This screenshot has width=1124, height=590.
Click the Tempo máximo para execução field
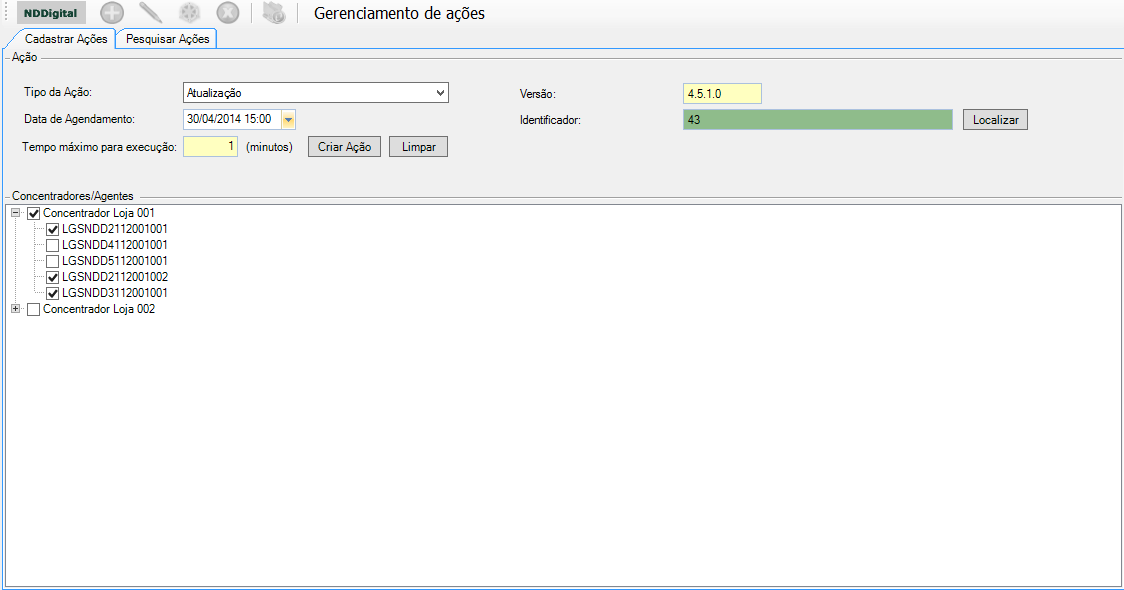tap(210, 146)
